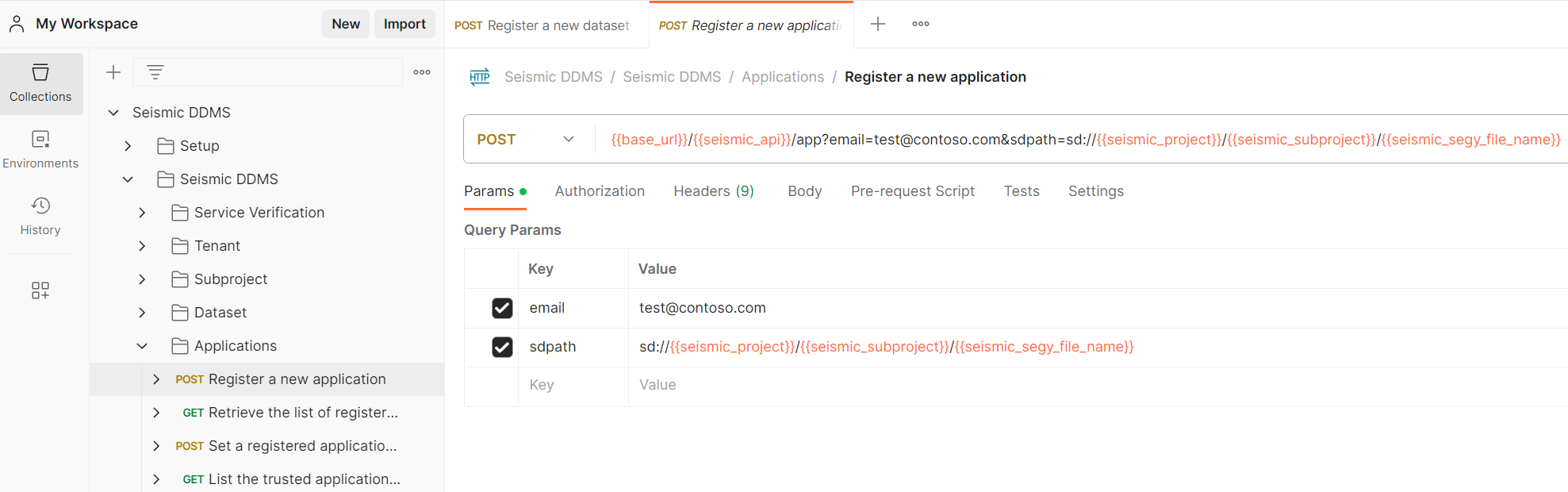
Task: Click the plus icon to create collection
Action: [113, 72]
